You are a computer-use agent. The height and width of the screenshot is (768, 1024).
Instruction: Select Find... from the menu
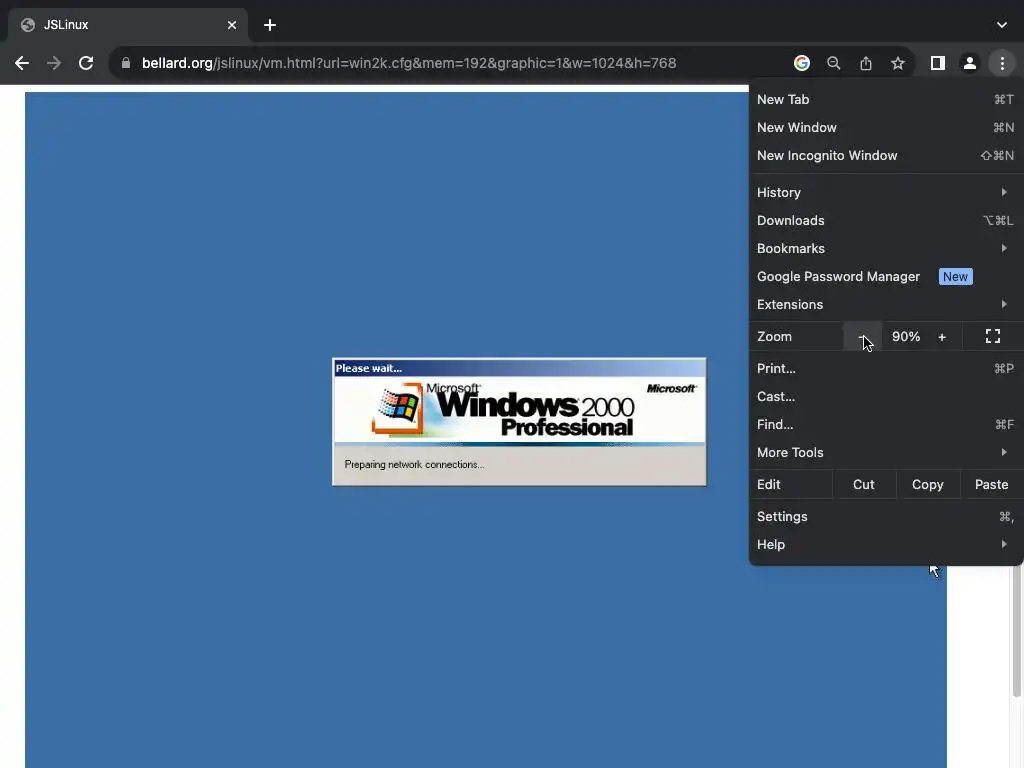pyautogui.click(x=885, y=424)
